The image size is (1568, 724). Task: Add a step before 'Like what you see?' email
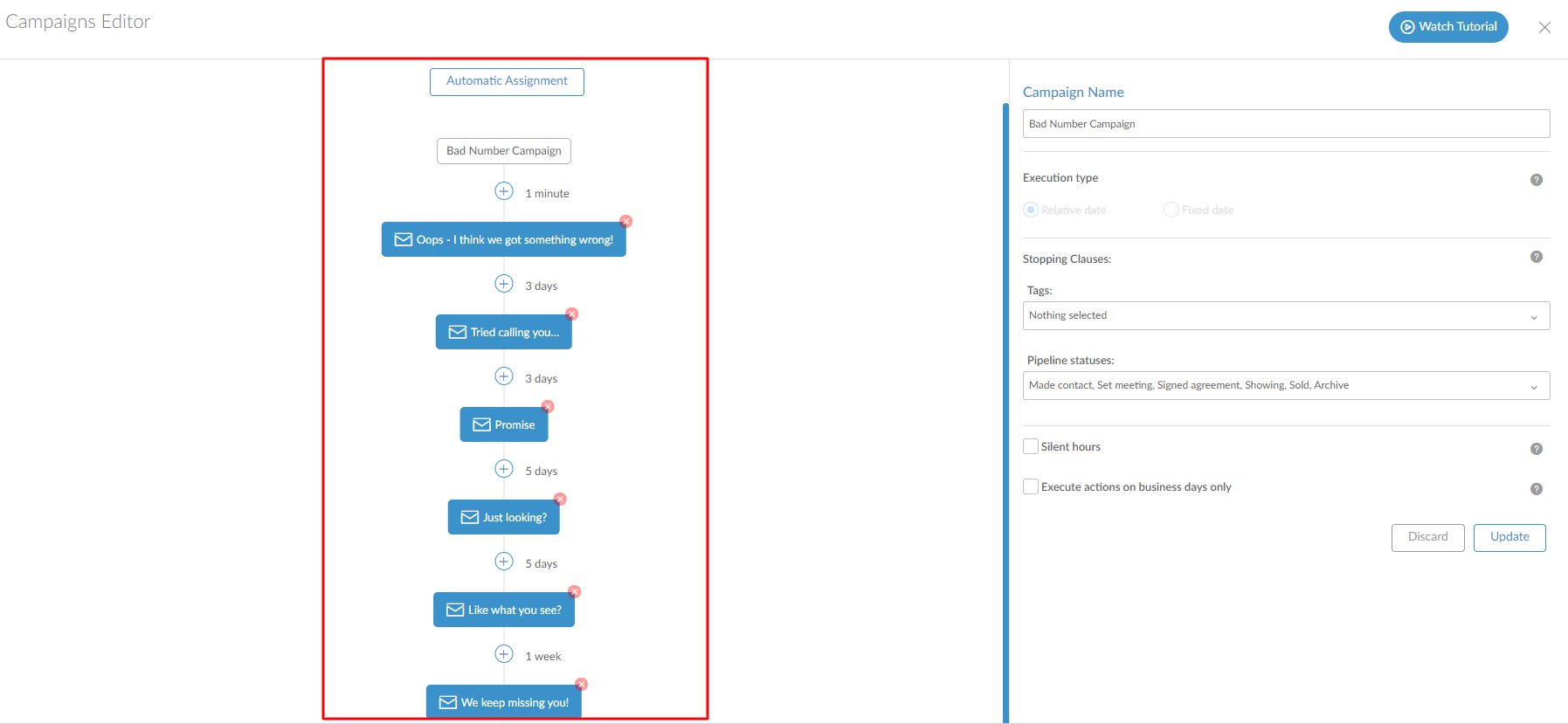point(504,562)
